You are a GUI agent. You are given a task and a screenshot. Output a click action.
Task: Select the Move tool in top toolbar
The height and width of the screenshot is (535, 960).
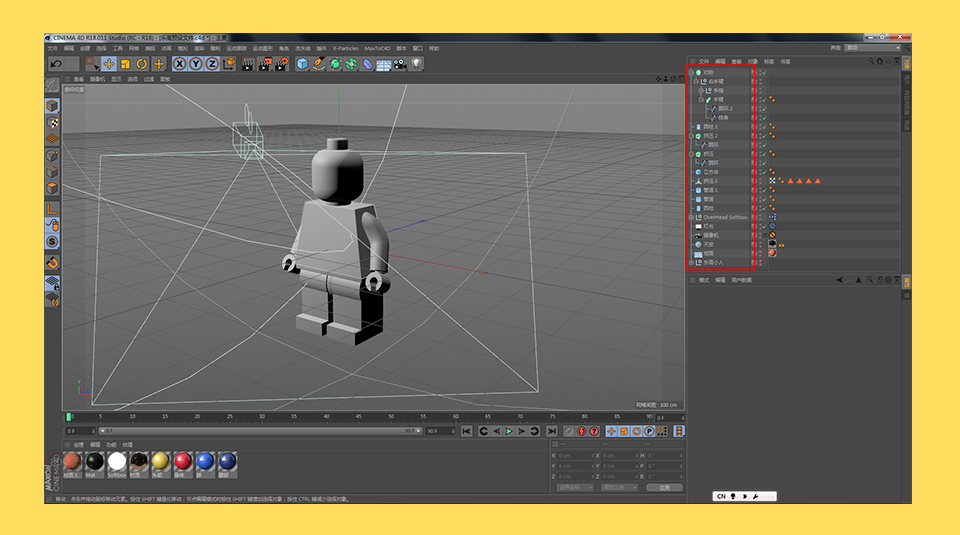point(109,64)
